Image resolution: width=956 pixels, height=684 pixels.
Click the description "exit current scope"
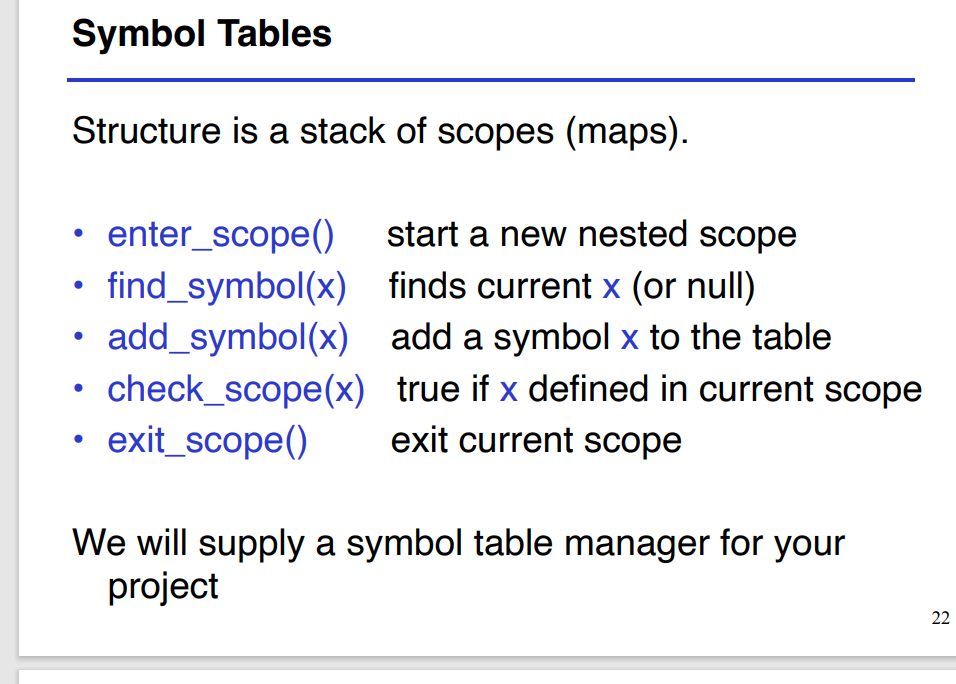coord(536,440)
